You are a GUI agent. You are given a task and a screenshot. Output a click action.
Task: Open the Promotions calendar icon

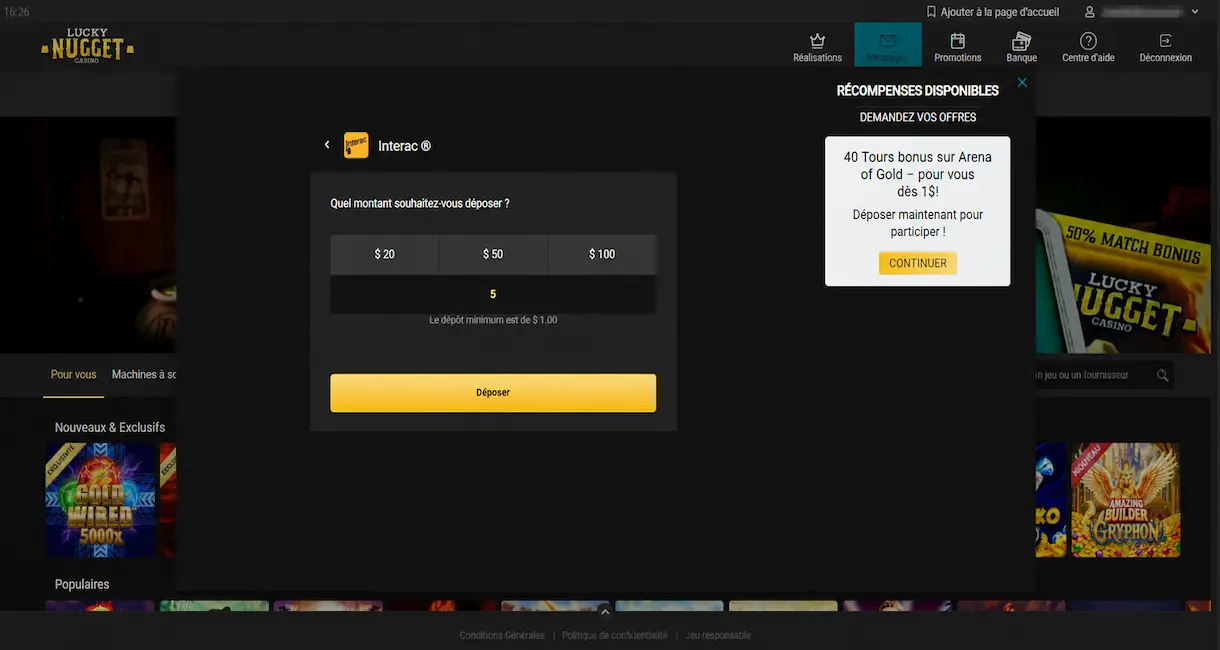coord(957,41)
